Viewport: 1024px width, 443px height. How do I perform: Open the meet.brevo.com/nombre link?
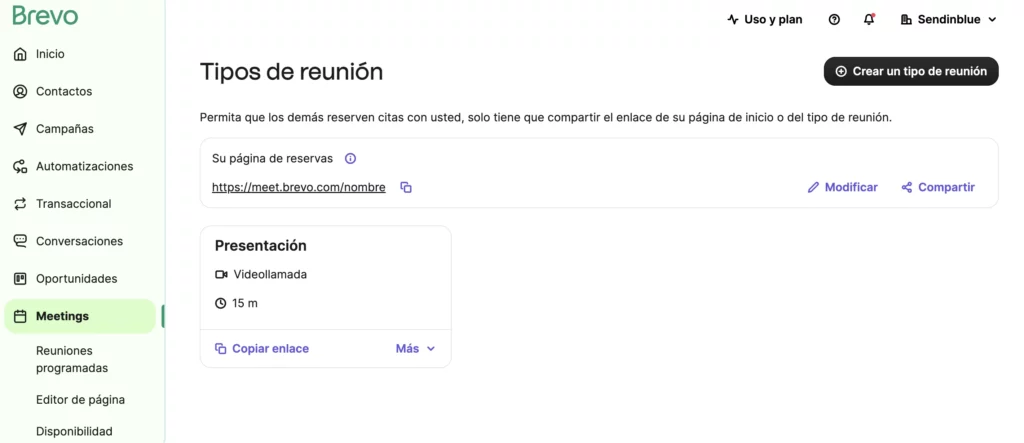[298, 187]
